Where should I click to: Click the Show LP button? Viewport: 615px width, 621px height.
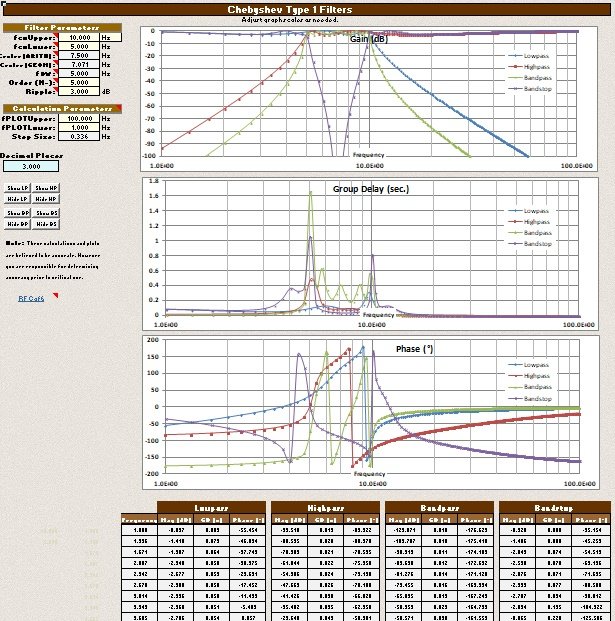pyautogui.click(x=17, y=188)
